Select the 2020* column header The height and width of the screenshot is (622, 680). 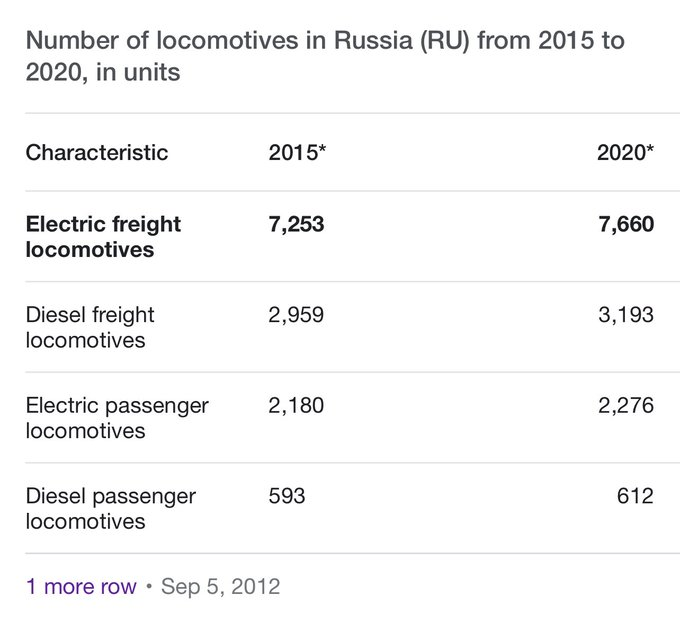(625, 153)
